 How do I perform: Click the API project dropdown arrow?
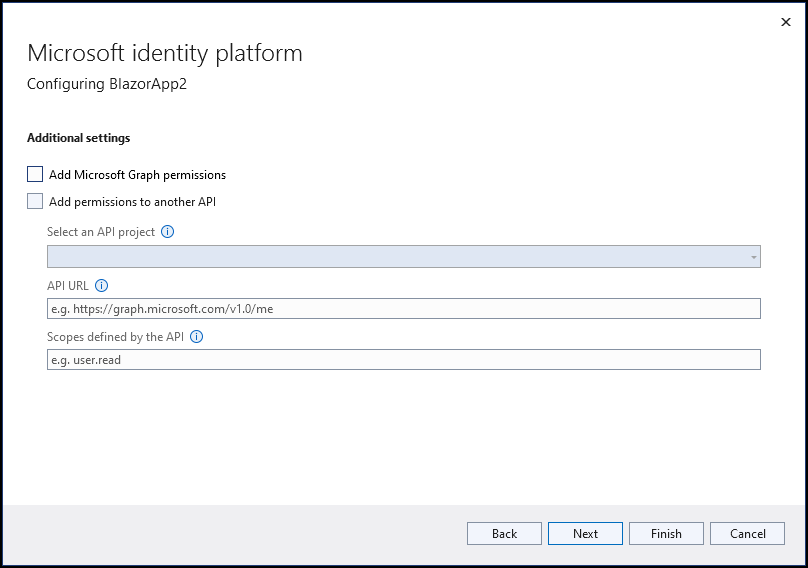pos(752,258)
